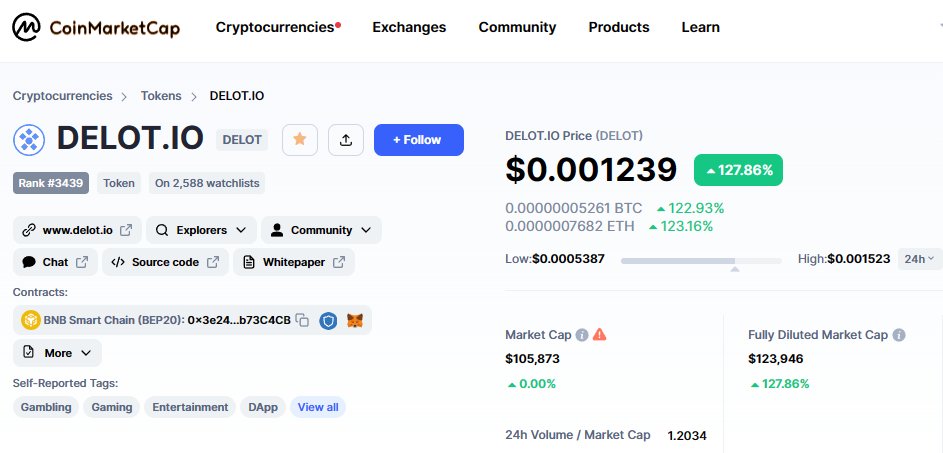The width and height of the screenshot is (943, 453).
Task: Expand the Community dropdown below the token name
Action: pos(321,230)
